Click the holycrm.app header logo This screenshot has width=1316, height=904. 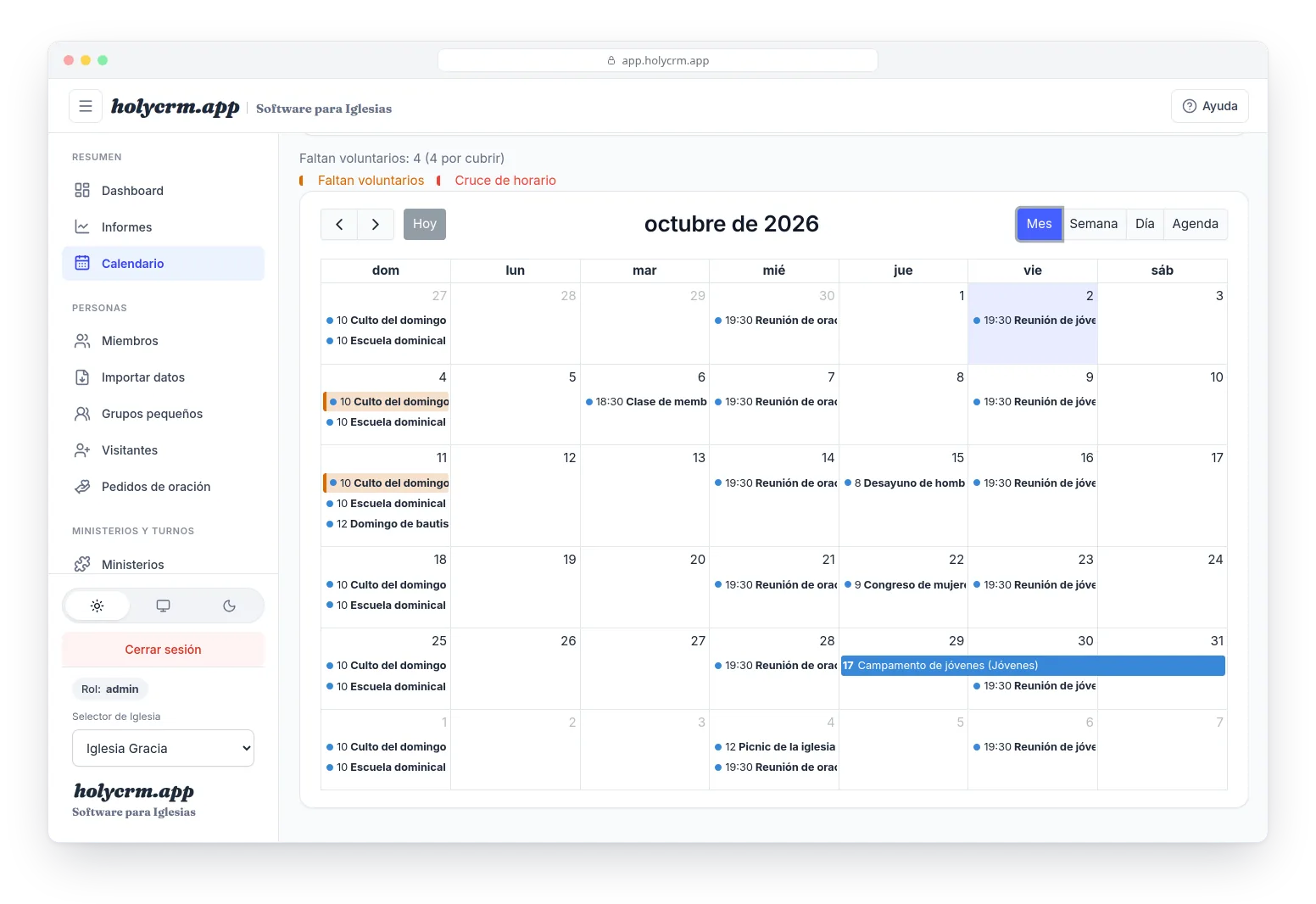(x=176, y=107)
